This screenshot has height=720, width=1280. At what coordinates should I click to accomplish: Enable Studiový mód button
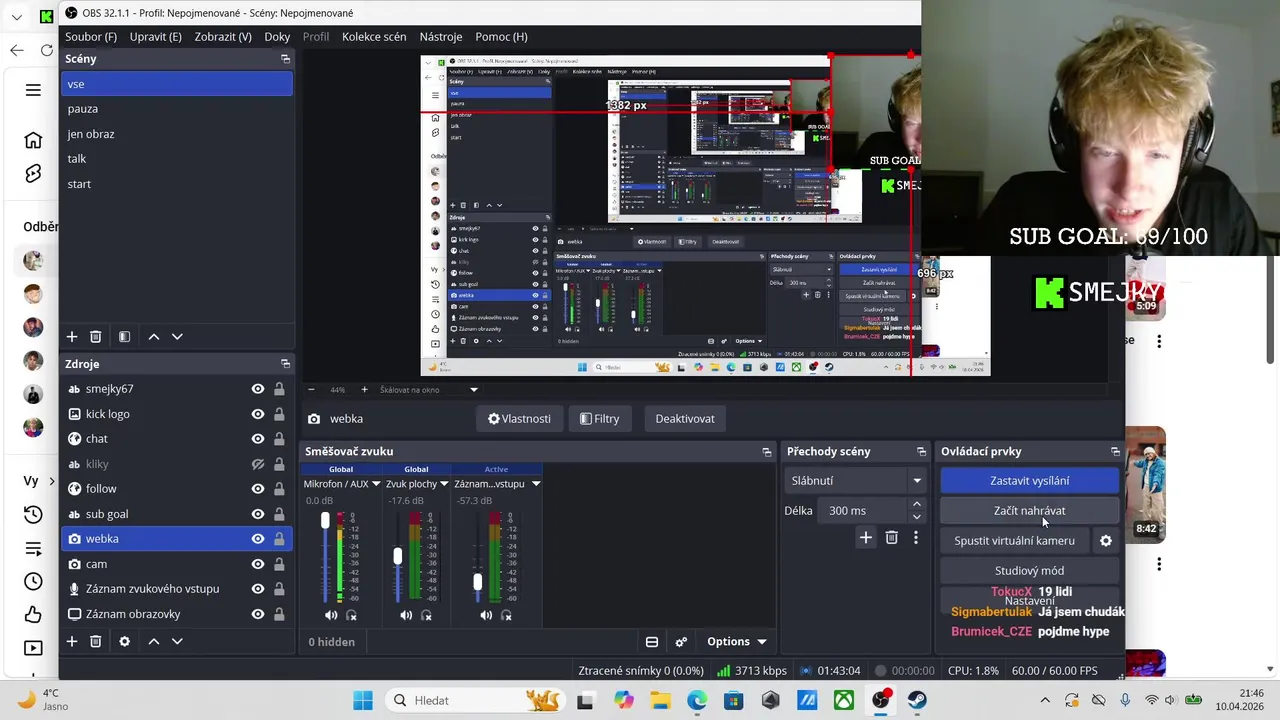(1029, 571)
